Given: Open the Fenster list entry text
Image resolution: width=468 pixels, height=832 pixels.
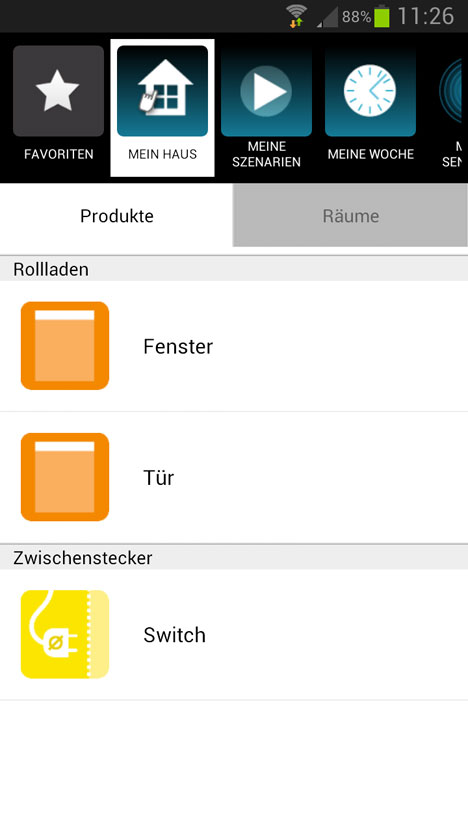Looking at the screenshot, I should point(178,346).
